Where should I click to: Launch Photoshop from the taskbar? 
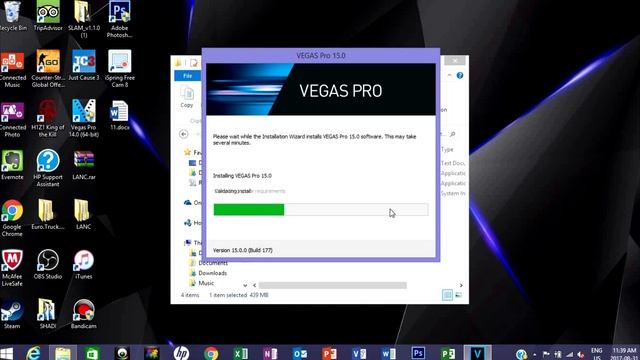[x=418, y=353]
